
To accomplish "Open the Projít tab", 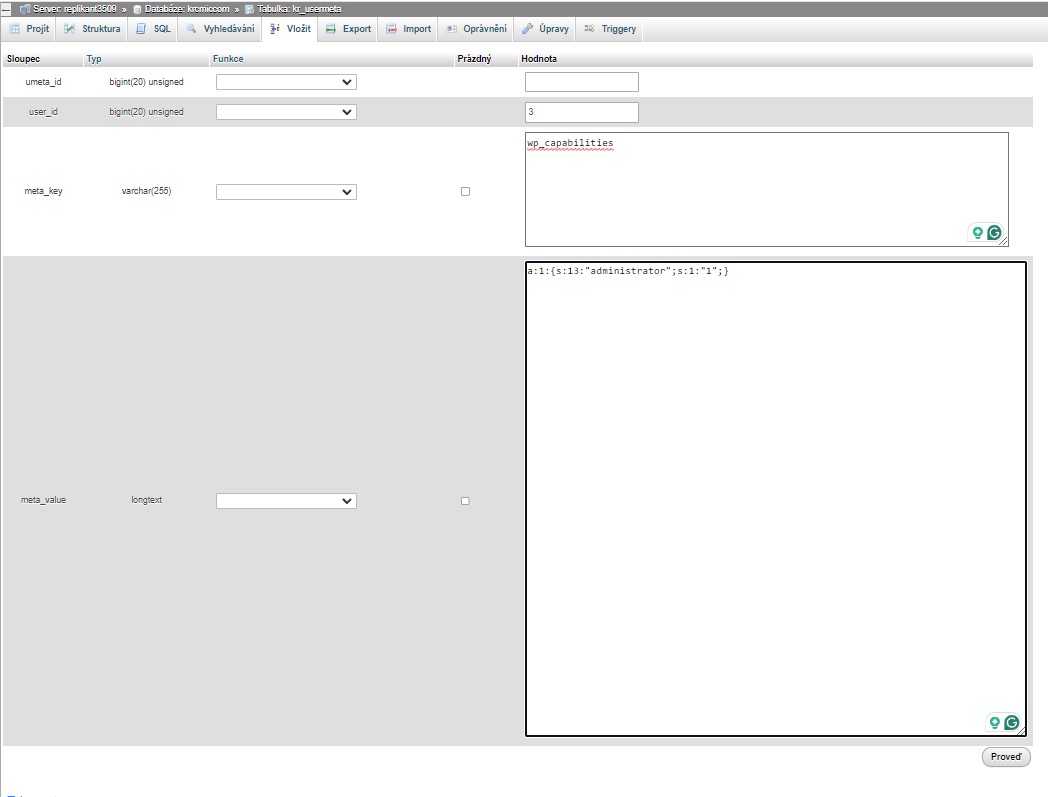I will [x=29, y=29].
